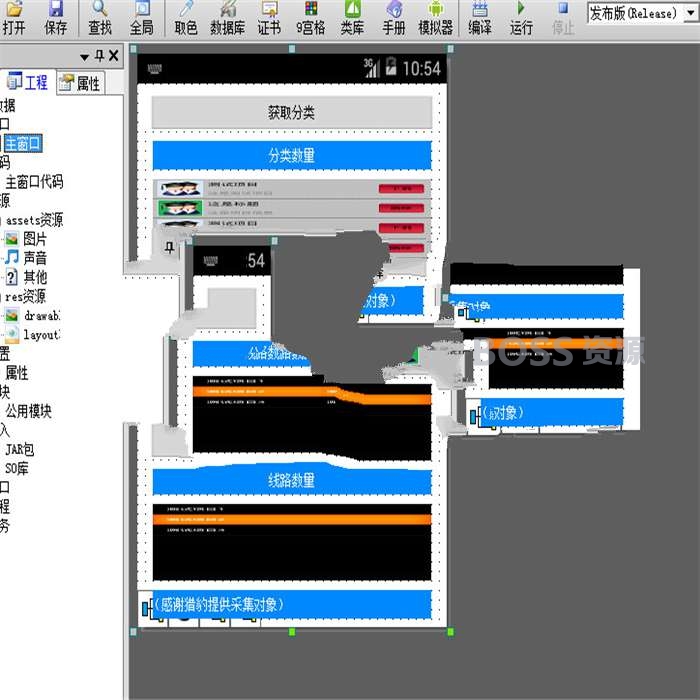Viewport: 700px width, 700px height.
Task: Open the 发布版(Release) build dropdown
Action: tap(691, 13)
